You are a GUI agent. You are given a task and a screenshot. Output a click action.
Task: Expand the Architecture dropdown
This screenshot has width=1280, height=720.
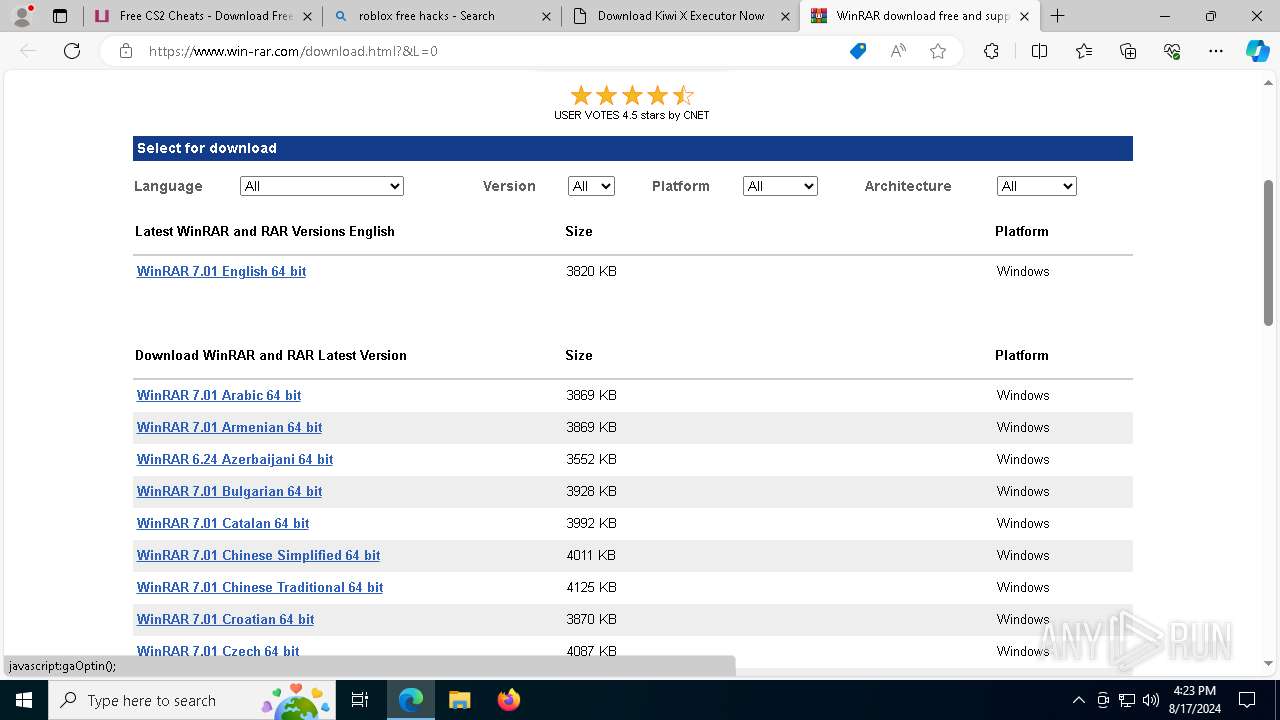click(x=1037, y=186)
